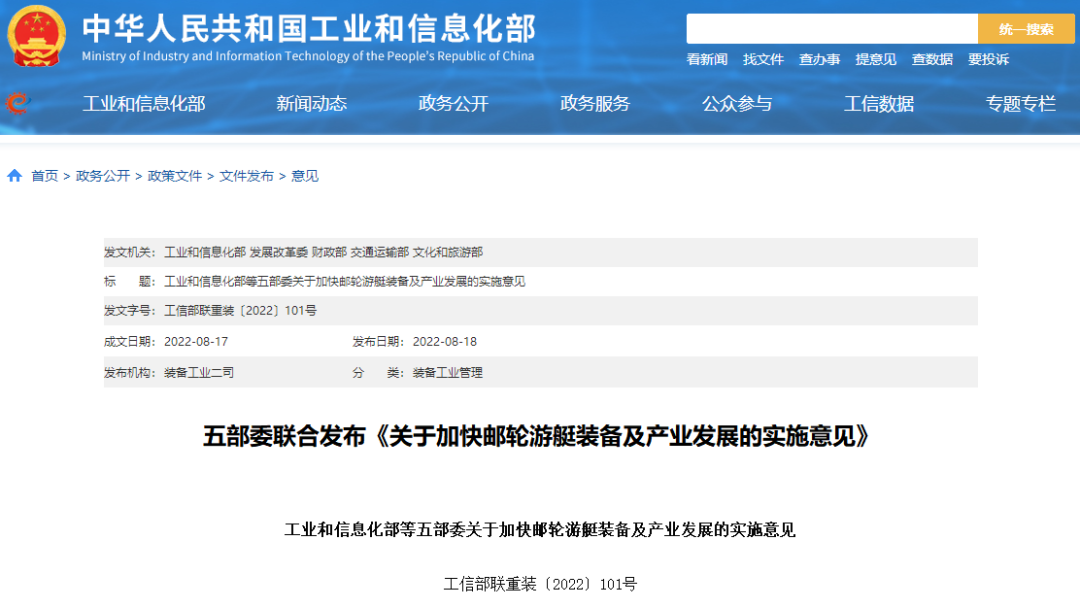The width and height of the screenshot is (1080, 608).
Task: Select the 成文日期 value 2022-08-17
Action: [196, 342]
